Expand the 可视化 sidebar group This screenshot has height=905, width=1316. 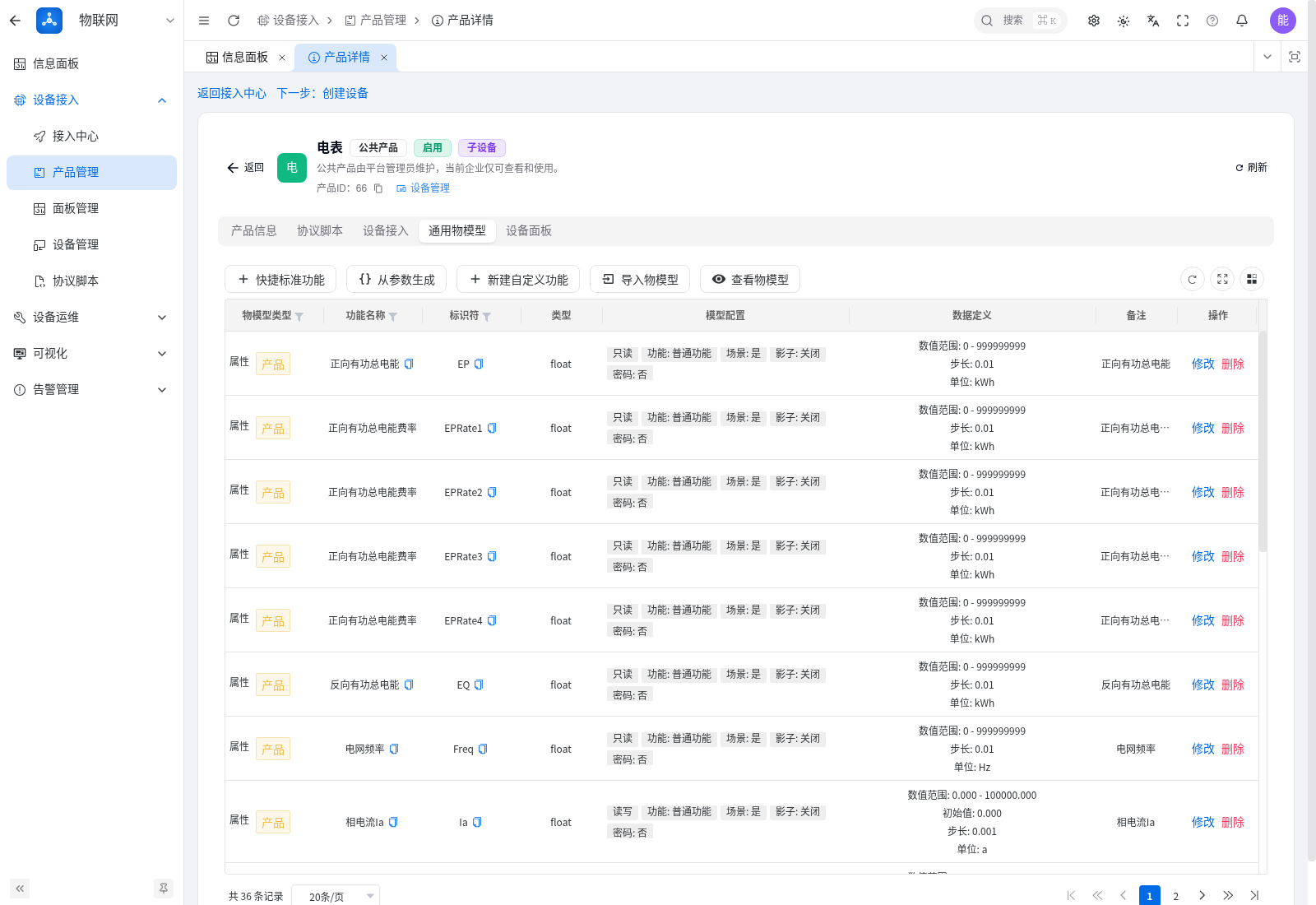coord(91,354)
